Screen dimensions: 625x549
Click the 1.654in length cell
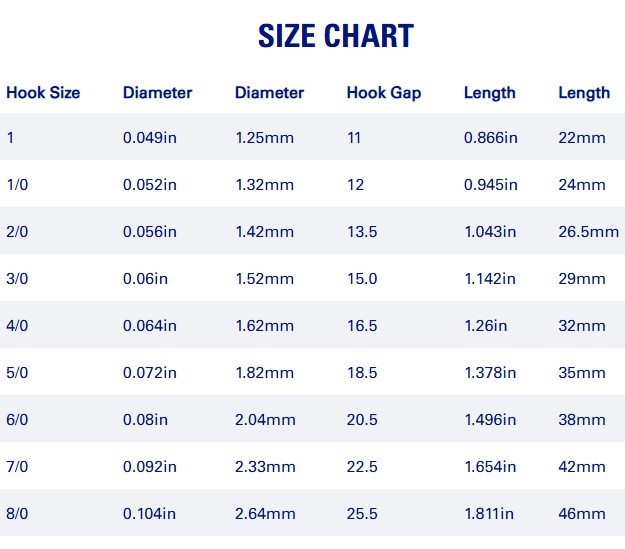490,466
